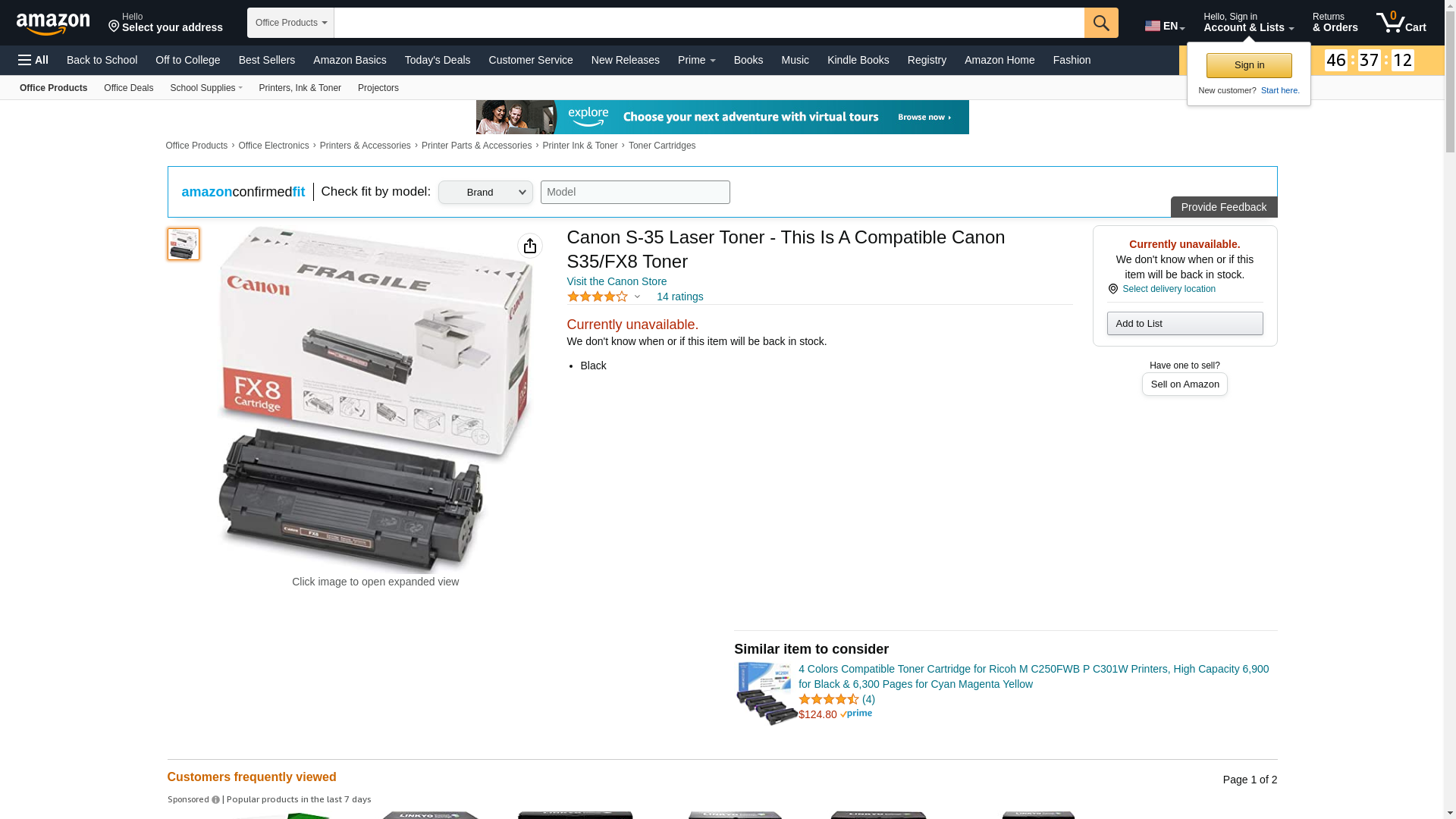Click the Add to List button
Image resolution: width=1456 pixels, height=819 pixels.
pyautogui.click(x=1185, y=324)
